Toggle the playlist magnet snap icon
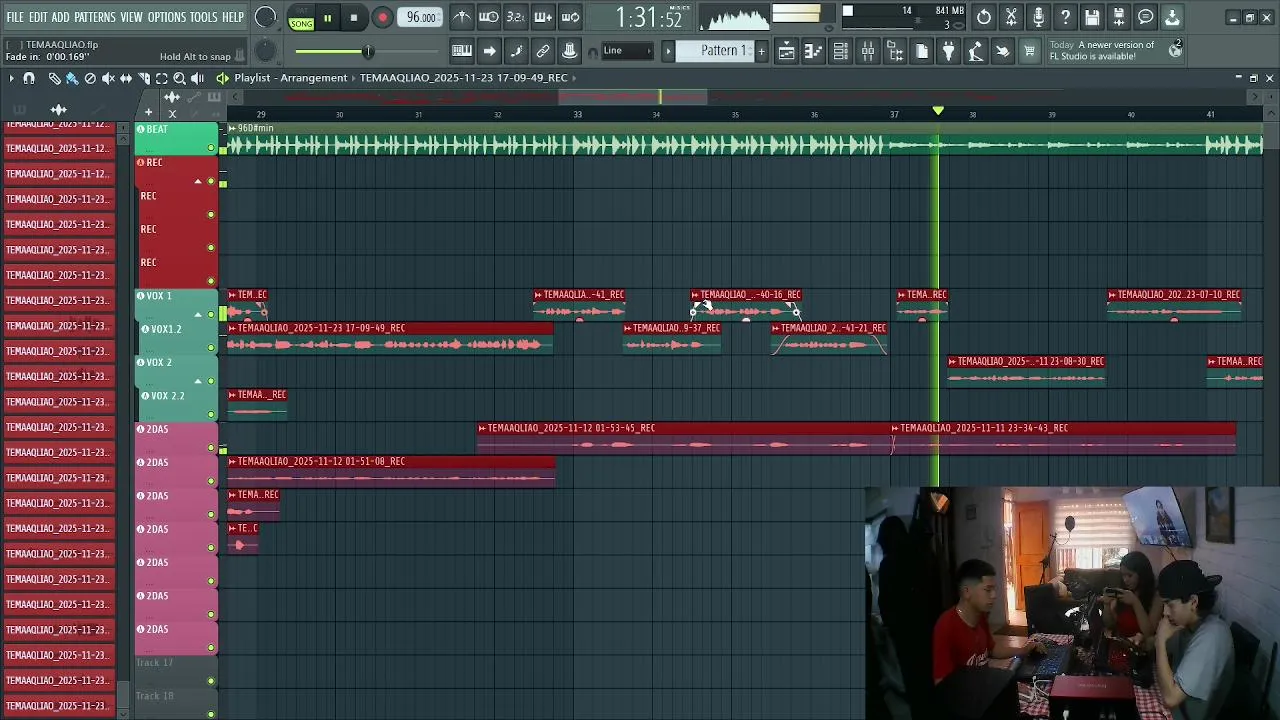This screenshot has width=1280, height=720. (29, 78)
